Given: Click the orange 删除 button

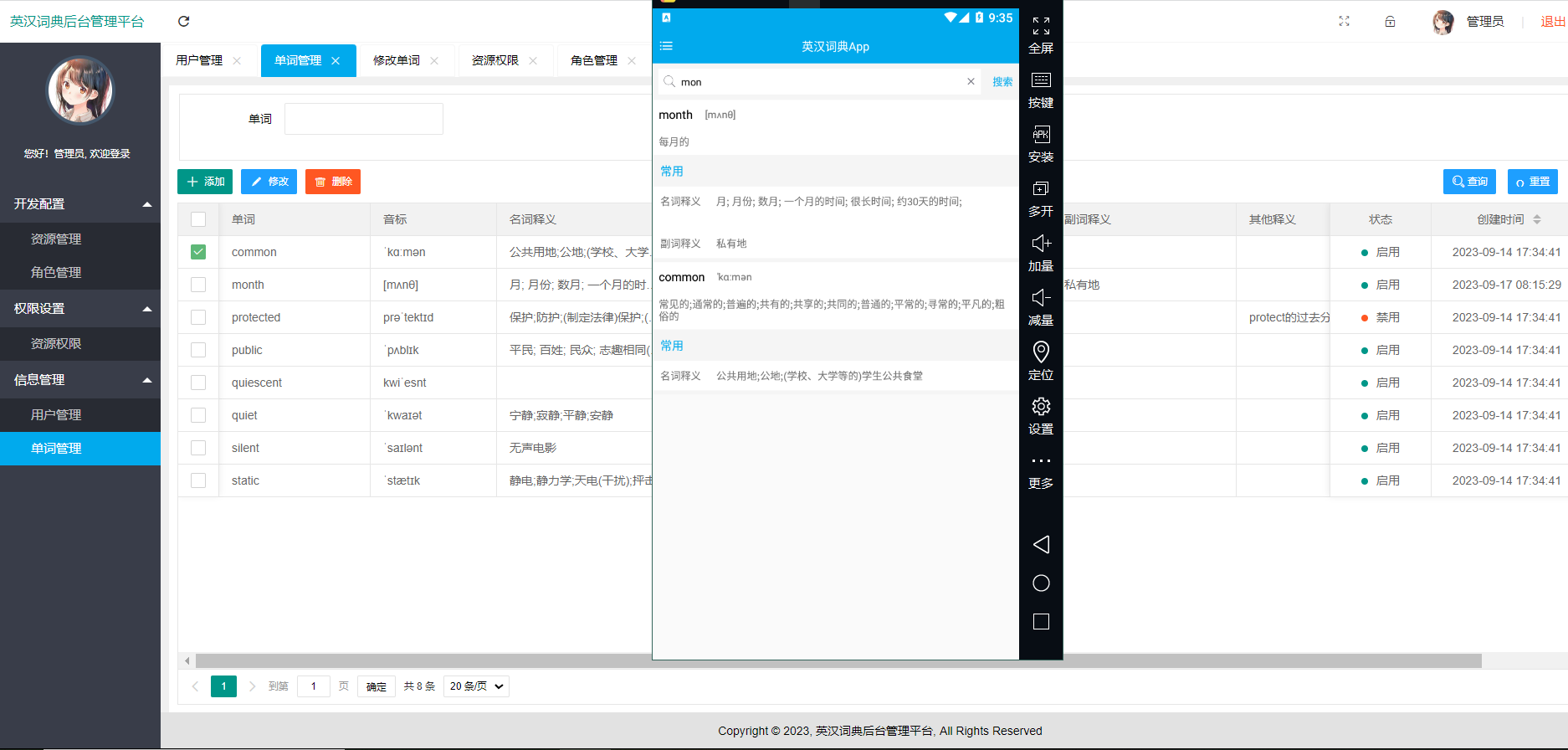Looking at the screenshot, I should (333, 182).
